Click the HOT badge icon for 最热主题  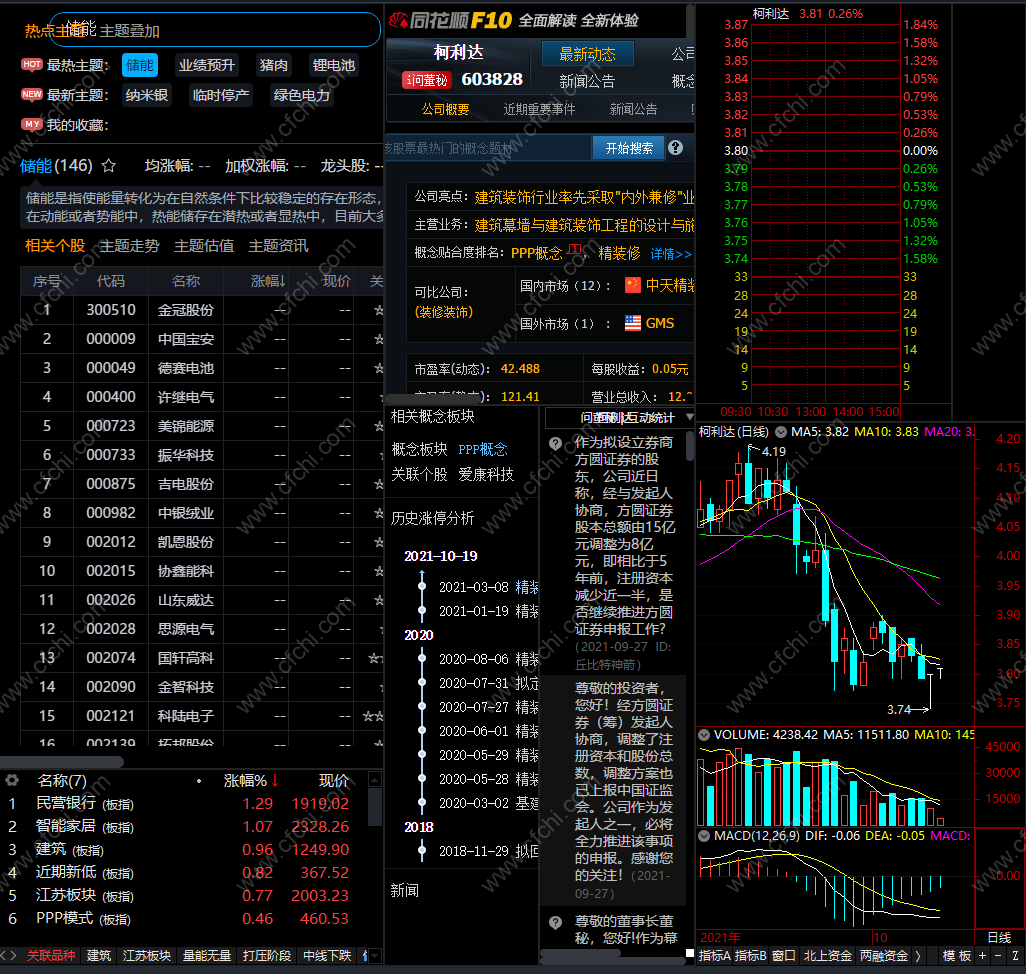(31, 64)
